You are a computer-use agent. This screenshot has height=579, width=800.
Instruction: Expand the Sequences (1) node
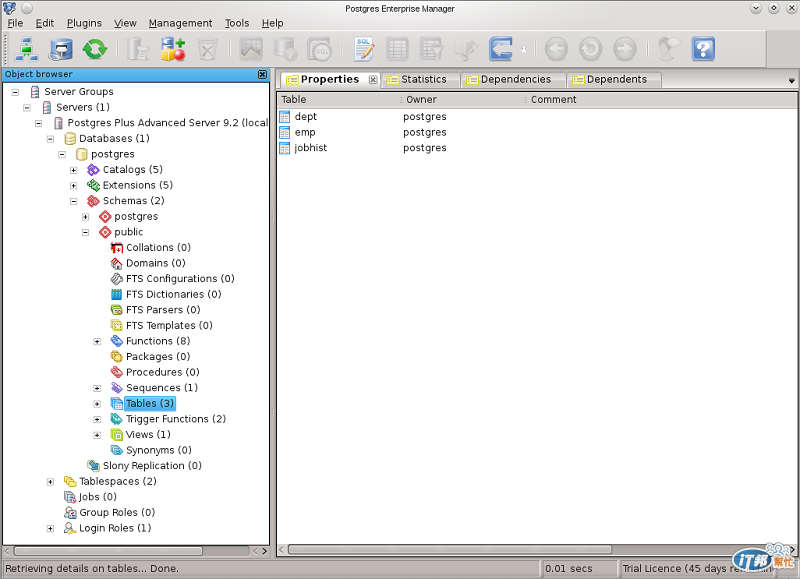point(97,389)
